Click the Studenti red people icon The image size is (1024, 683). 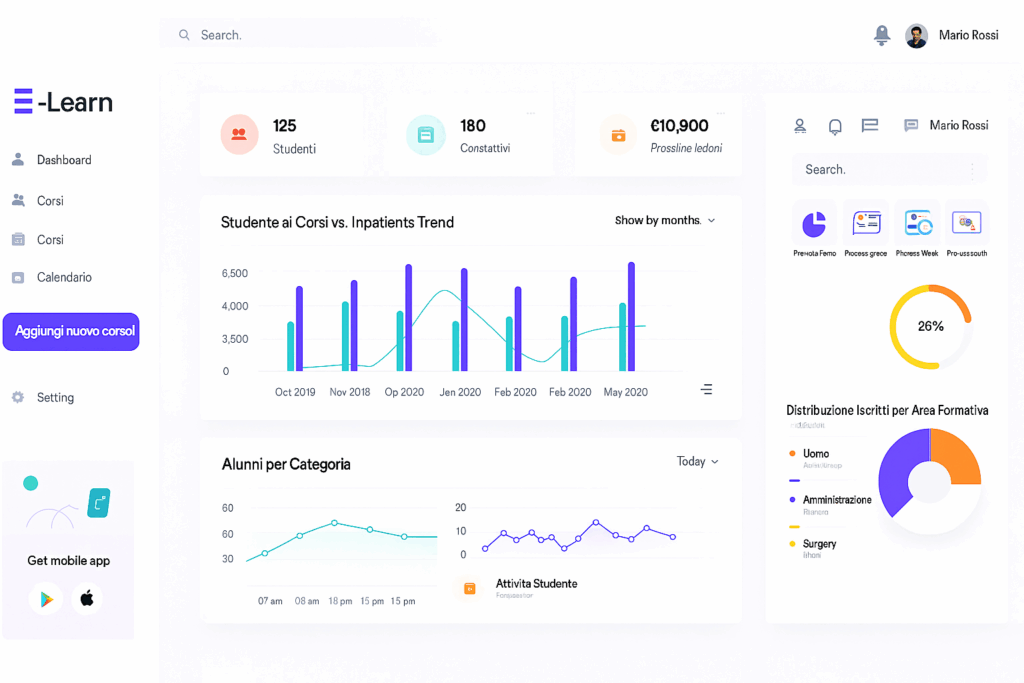point(239,134)
